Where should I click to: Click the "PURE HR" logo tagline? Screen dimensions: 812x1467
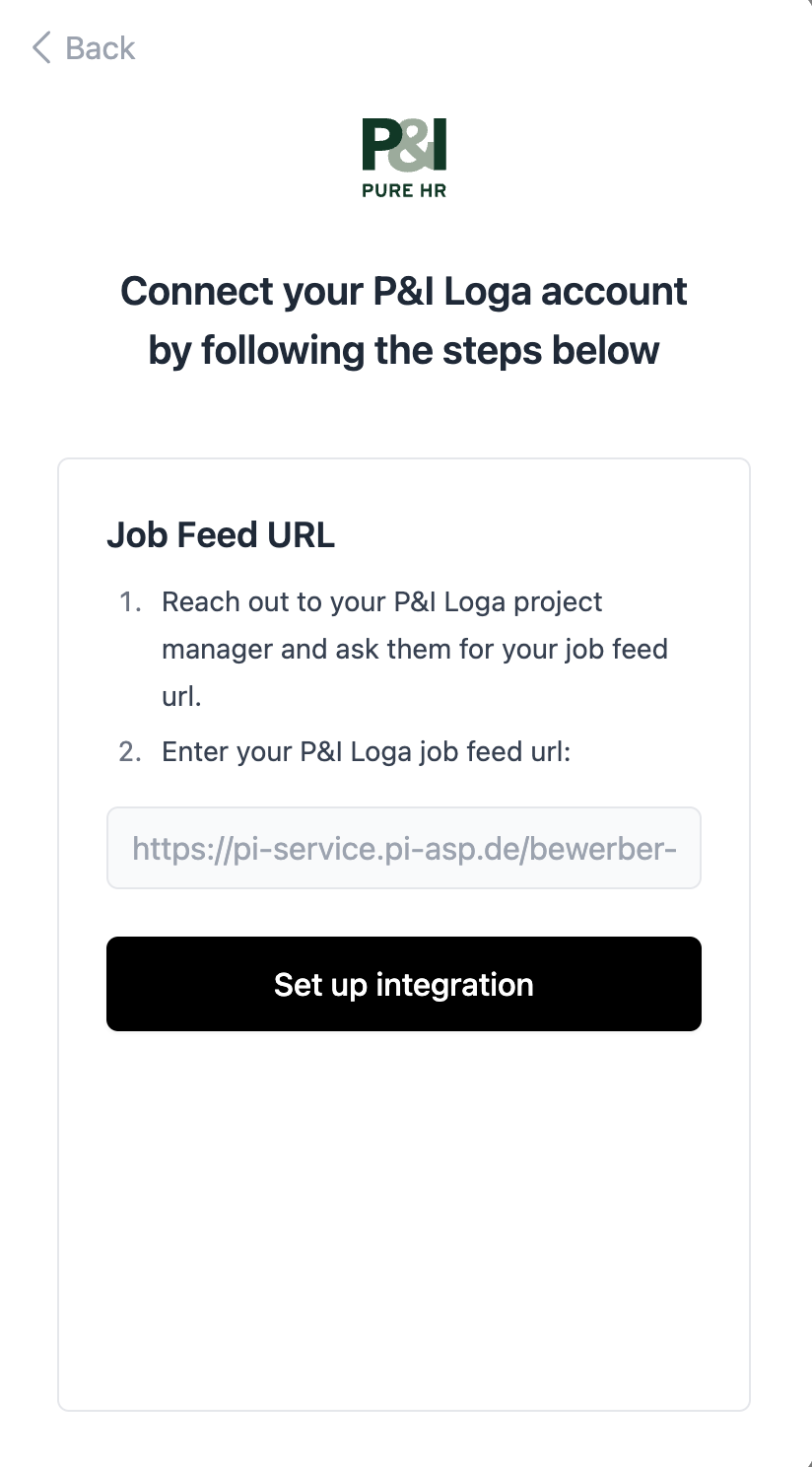click(404, 190)
